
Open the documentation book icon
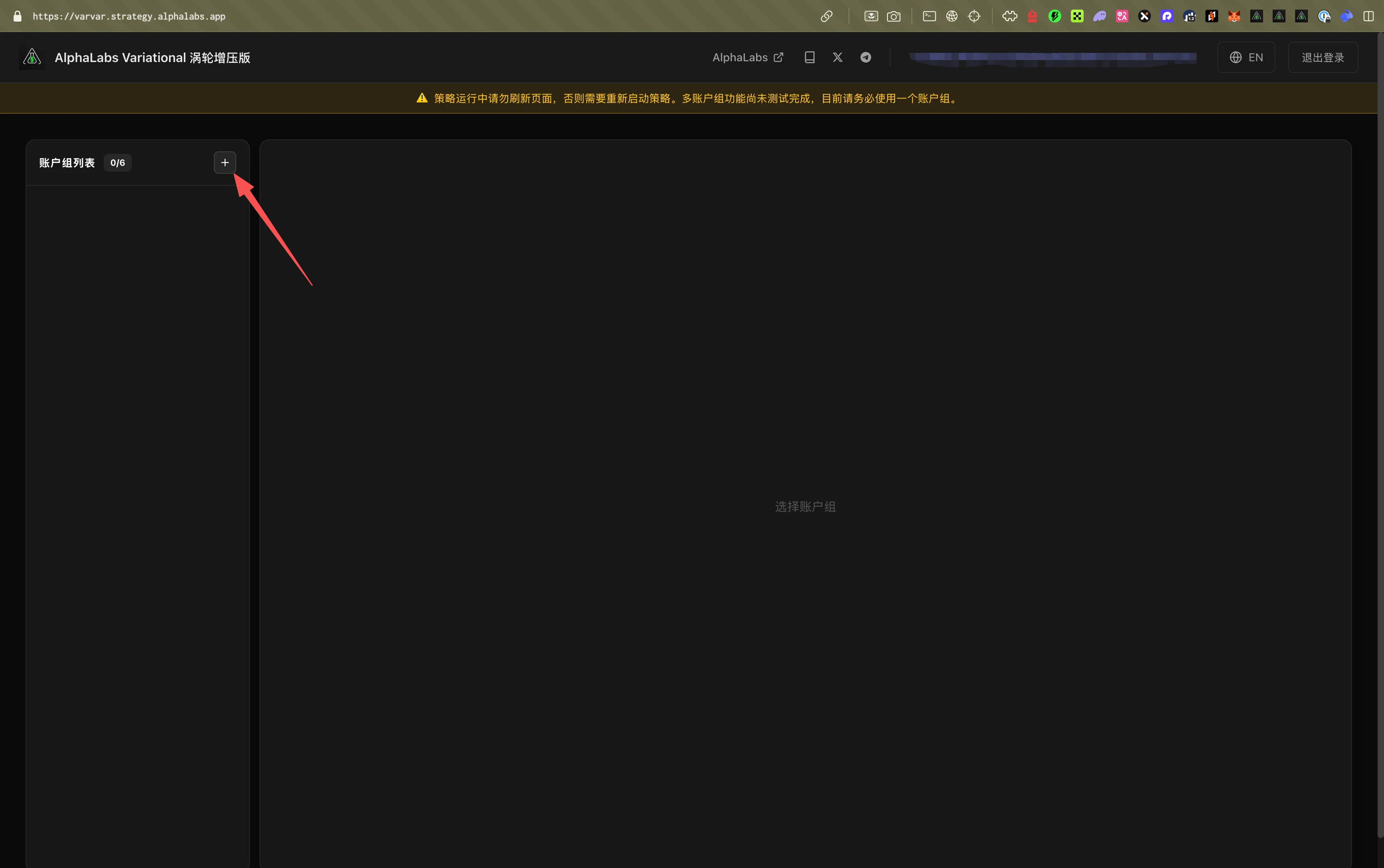coord(809,57)
